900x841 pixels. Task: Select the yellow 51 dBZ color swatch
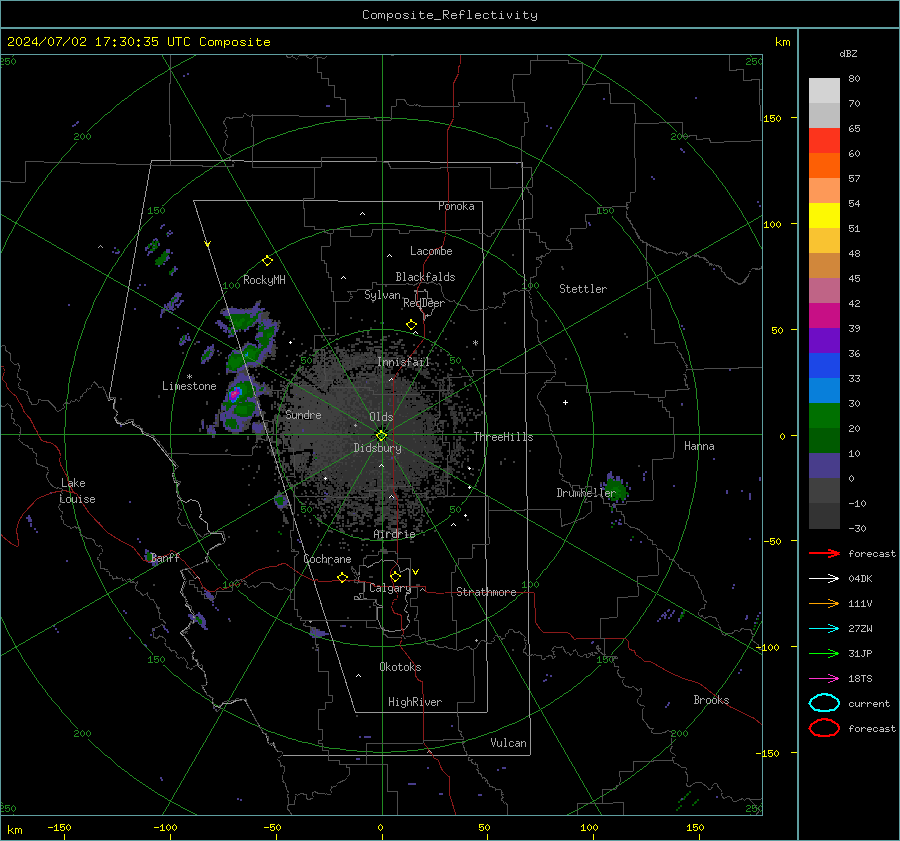click(x=824, y=216)
